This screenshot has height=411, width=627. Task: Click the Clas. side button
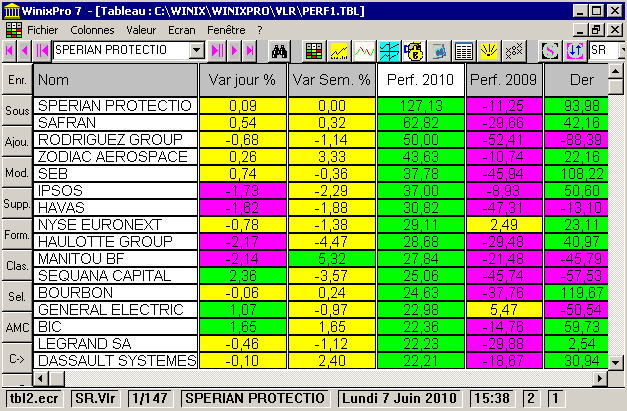pos(17,265)
